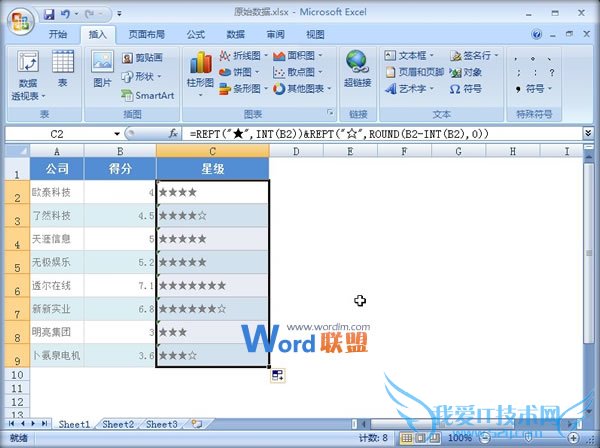The image size is (600, 448).
Task: Insert a text box (文本框)
Action: click(x=409, y=56)
